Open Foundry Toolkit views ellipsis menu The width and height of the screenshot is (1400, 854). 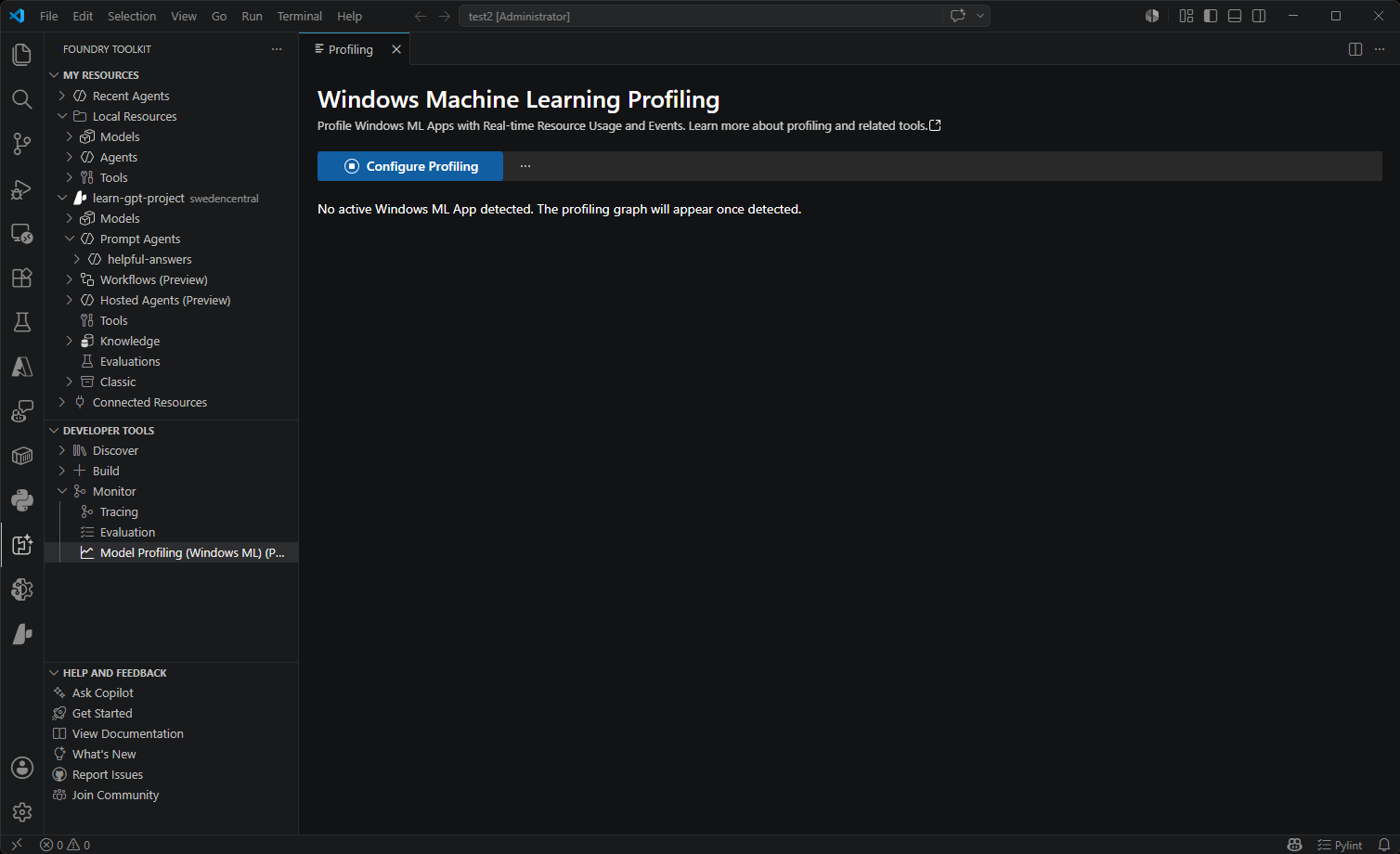click(277, 49)
